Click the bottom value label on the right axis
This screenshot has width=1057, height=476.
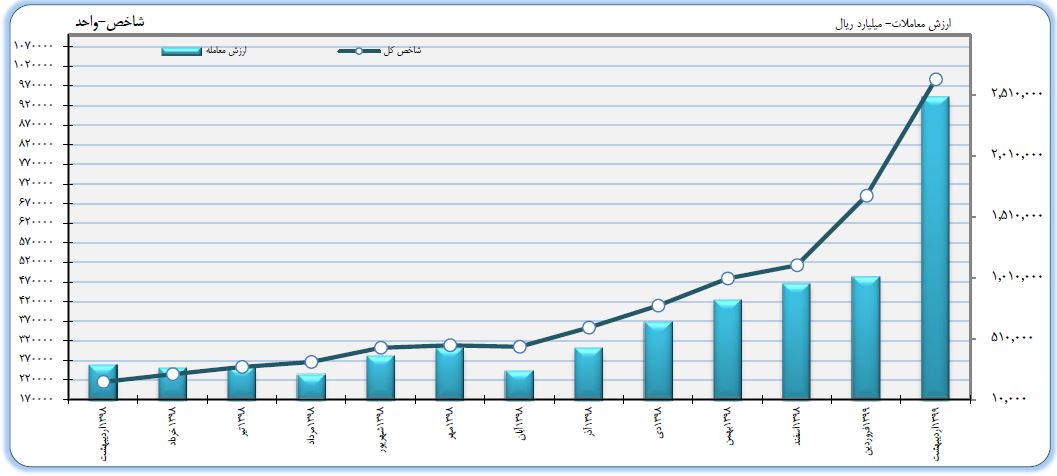tap(1010, 398)
